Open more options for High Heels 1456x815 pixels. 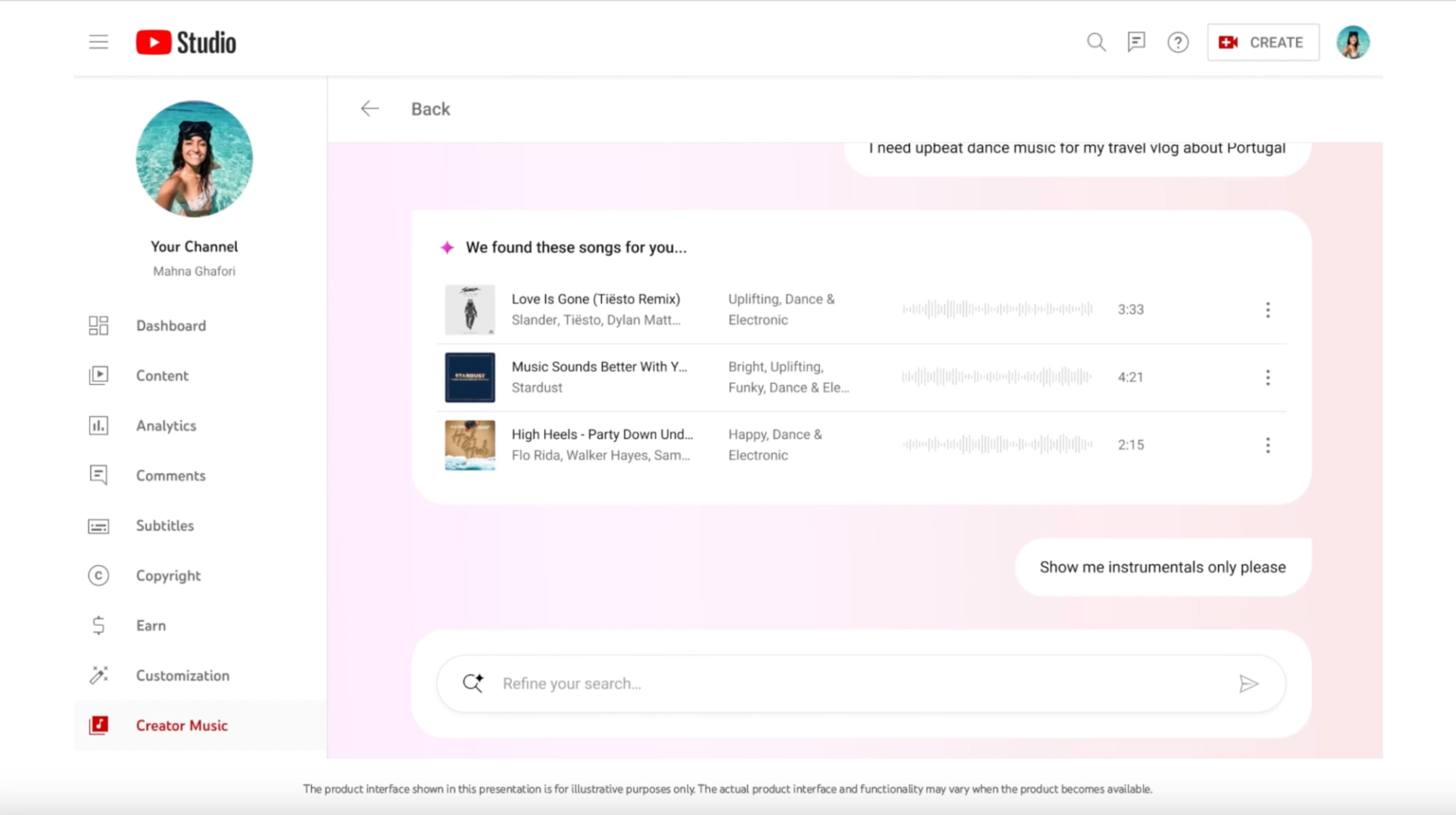click(x=1268, y=445)
